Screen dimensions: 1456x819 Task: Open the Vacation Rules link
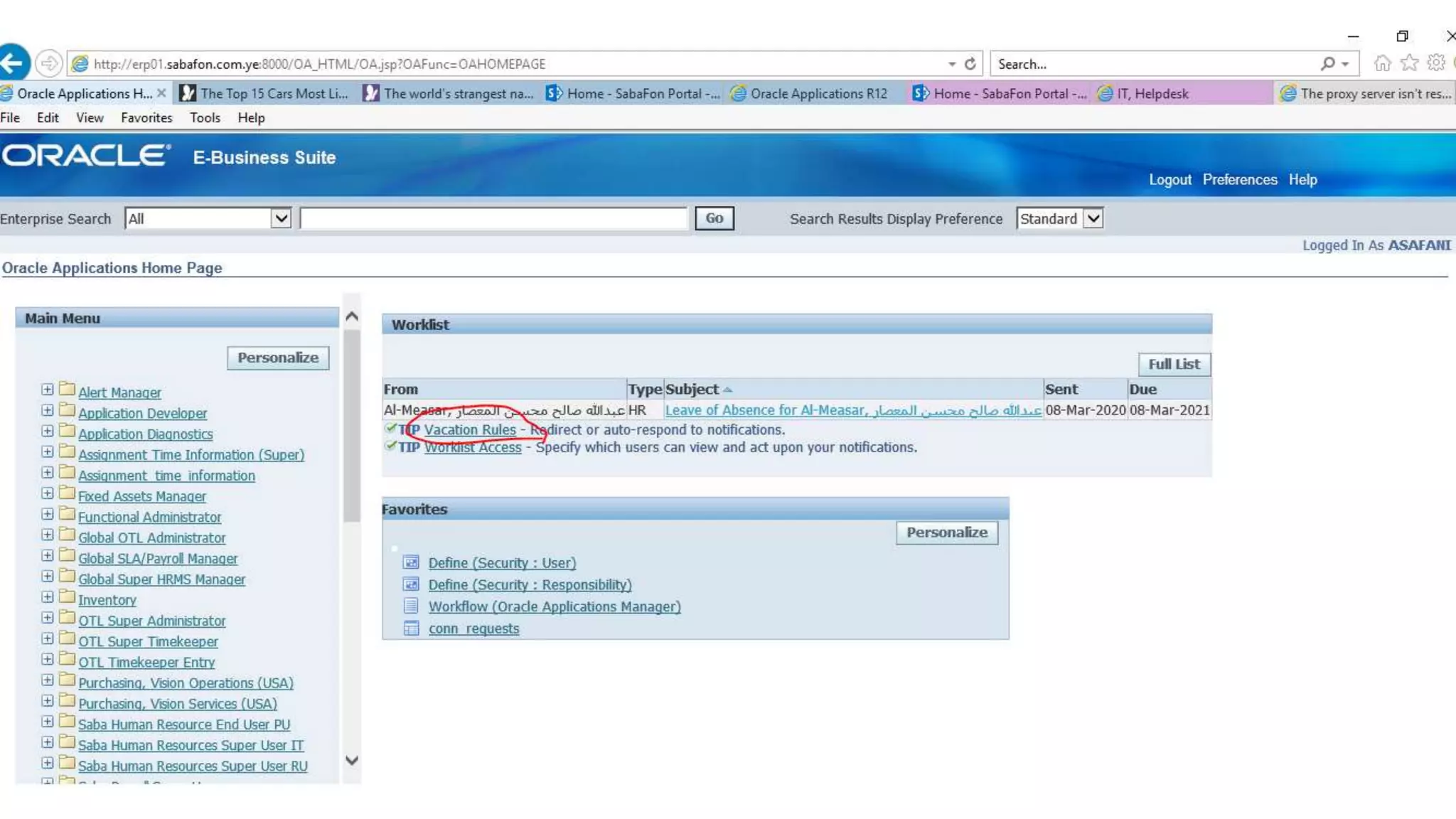pyautogui.click(x=470, y=430)
